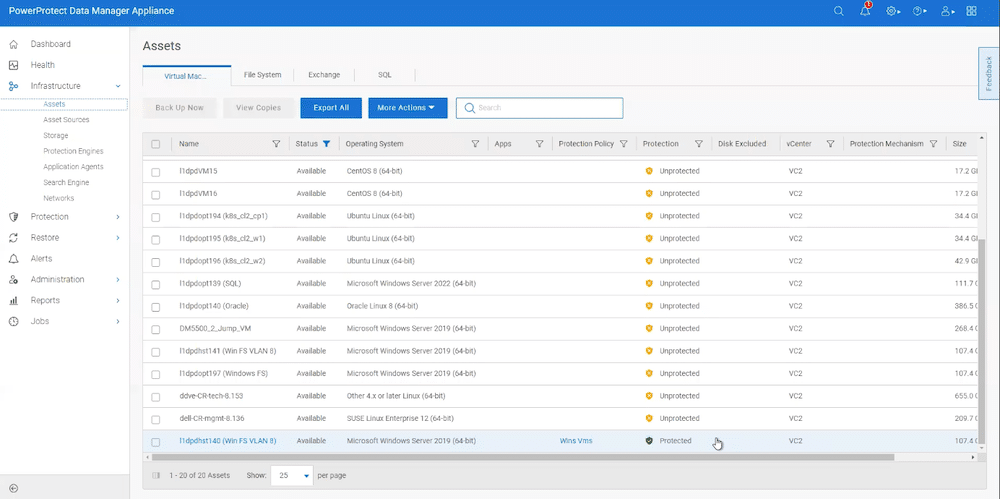Open Protection Engines in sidebar
This screenshot has height=499, width=1000.
click(73, 151)
